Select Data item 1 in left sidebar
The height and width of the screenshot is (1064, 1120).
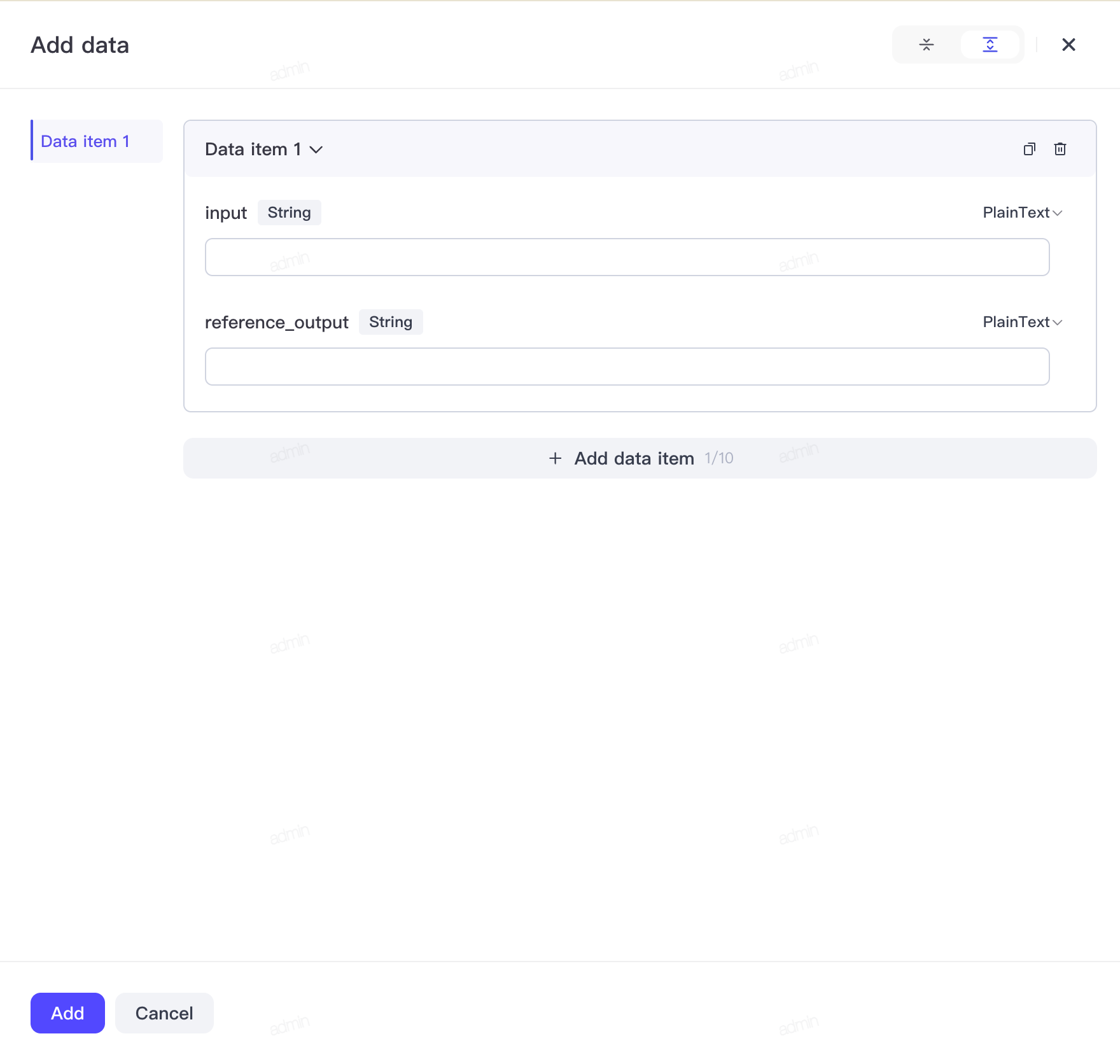tap(97, 141)
